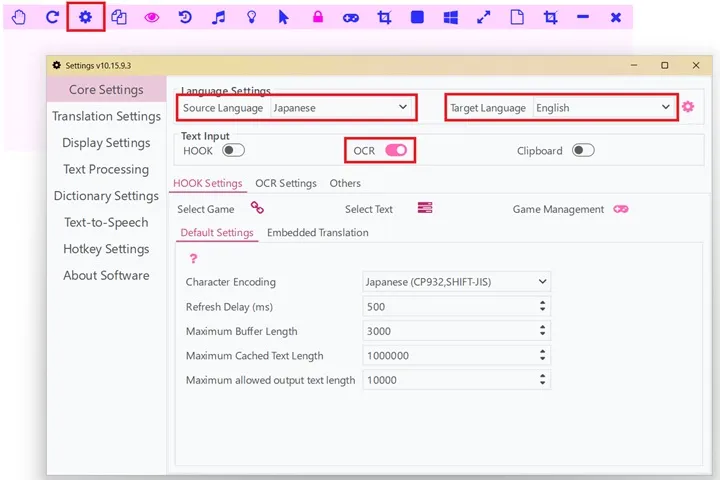Open Text Processing in sidebar

(x=106, y=169)
